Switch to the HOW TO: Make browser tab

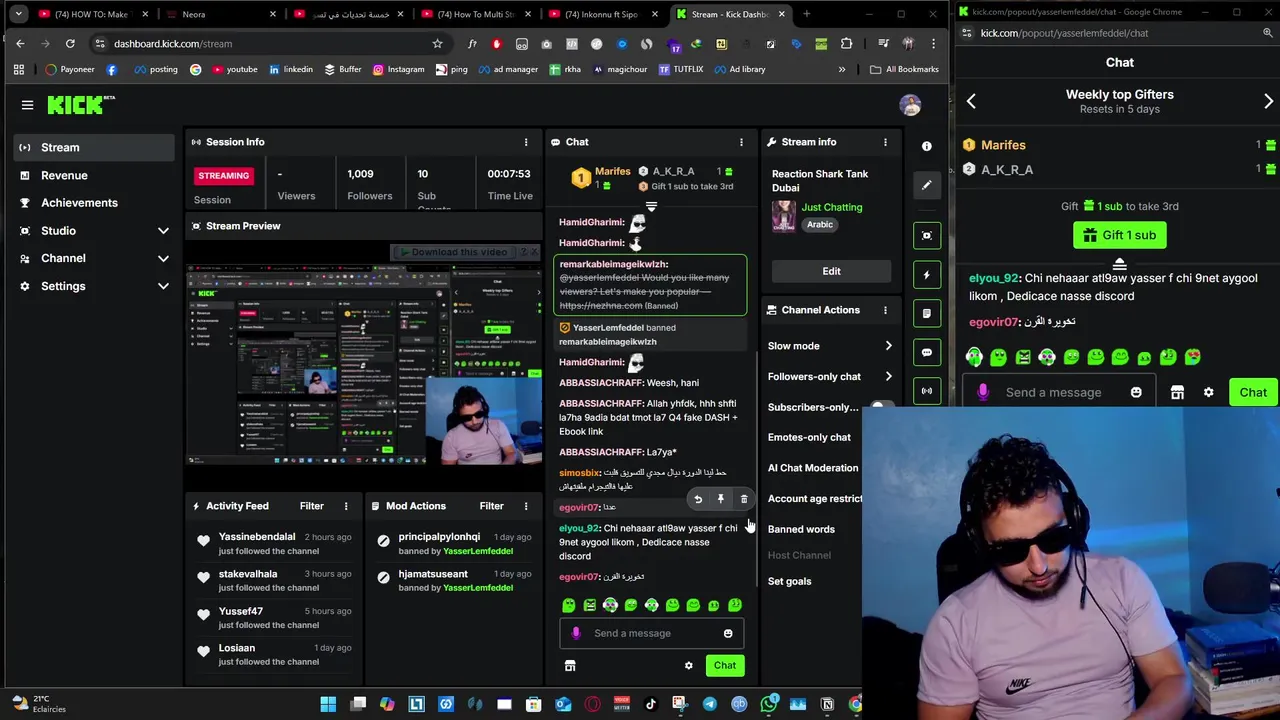tap(92, 14)
